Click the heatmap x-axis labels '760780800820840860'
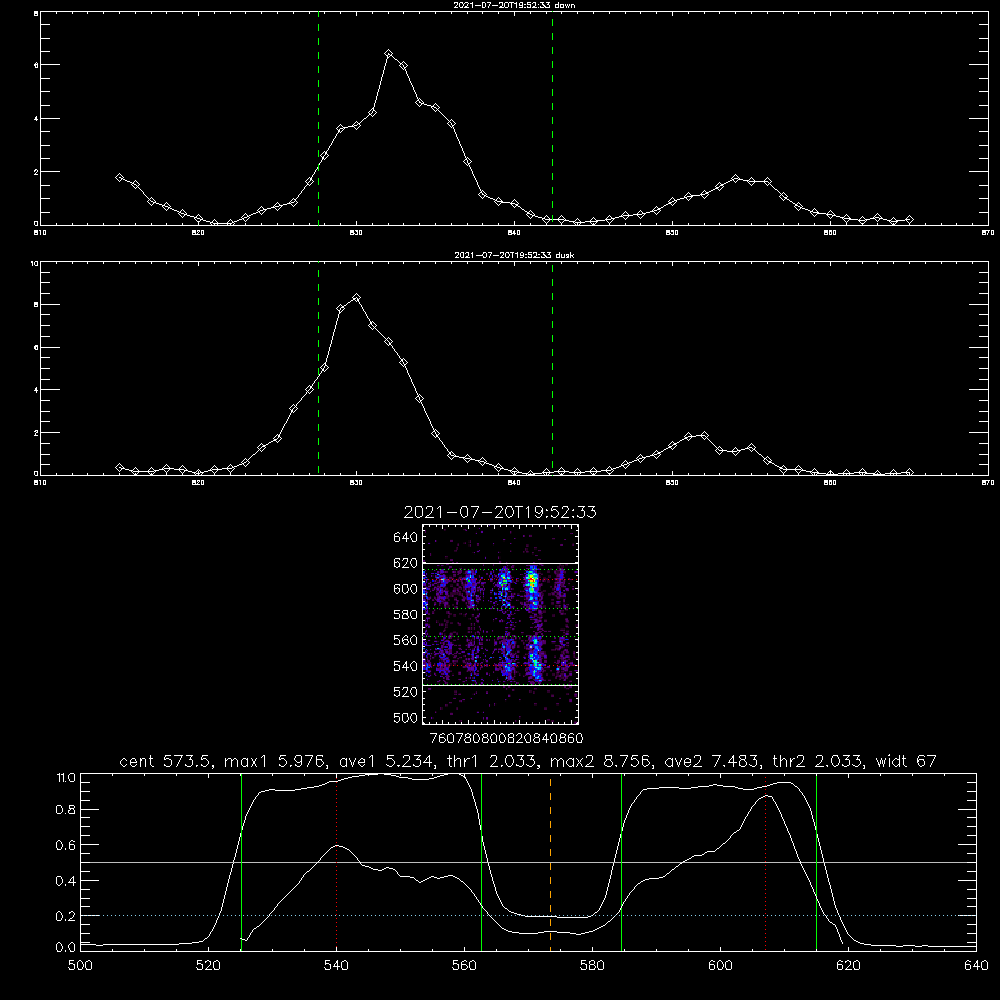Viewport: 1000px width, 1000px height. point(507,739)
